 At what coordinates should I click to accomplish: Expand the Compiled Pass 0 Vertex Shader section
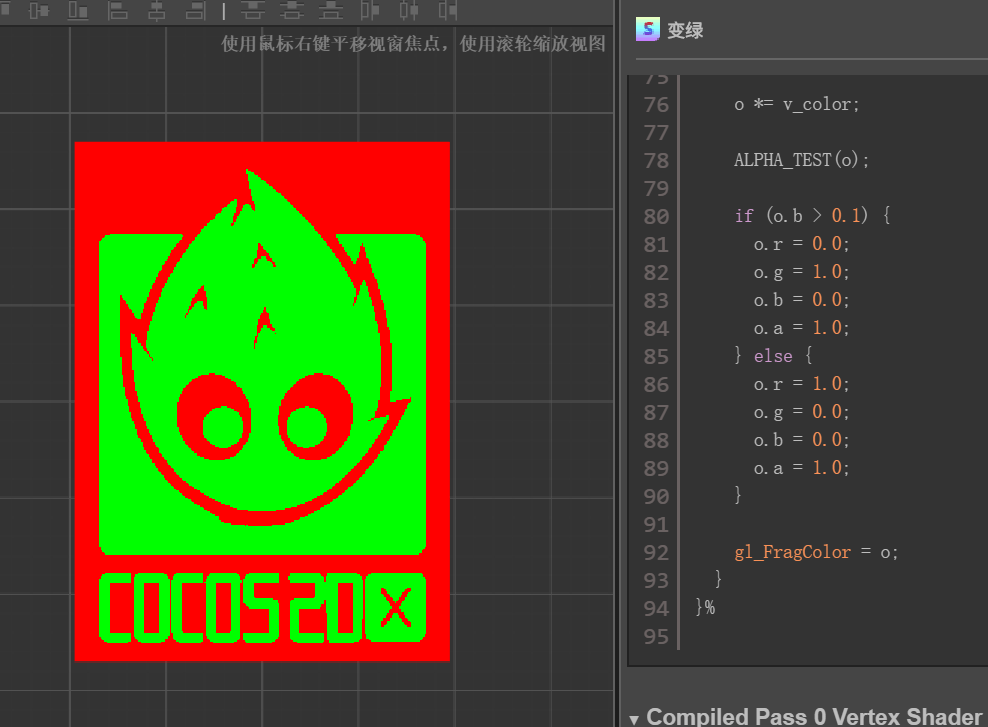pyautogui.click(x=634, y=719)
